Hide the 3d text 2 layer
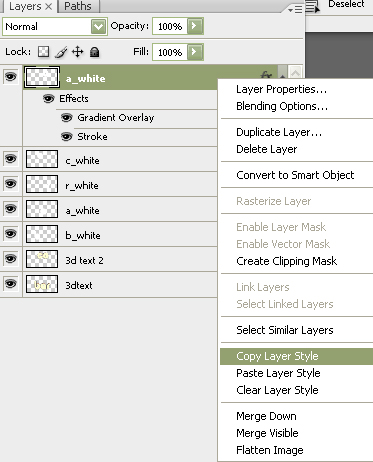Image resolution: width=373 pixels, height=462 pixels. pos(11,258)
